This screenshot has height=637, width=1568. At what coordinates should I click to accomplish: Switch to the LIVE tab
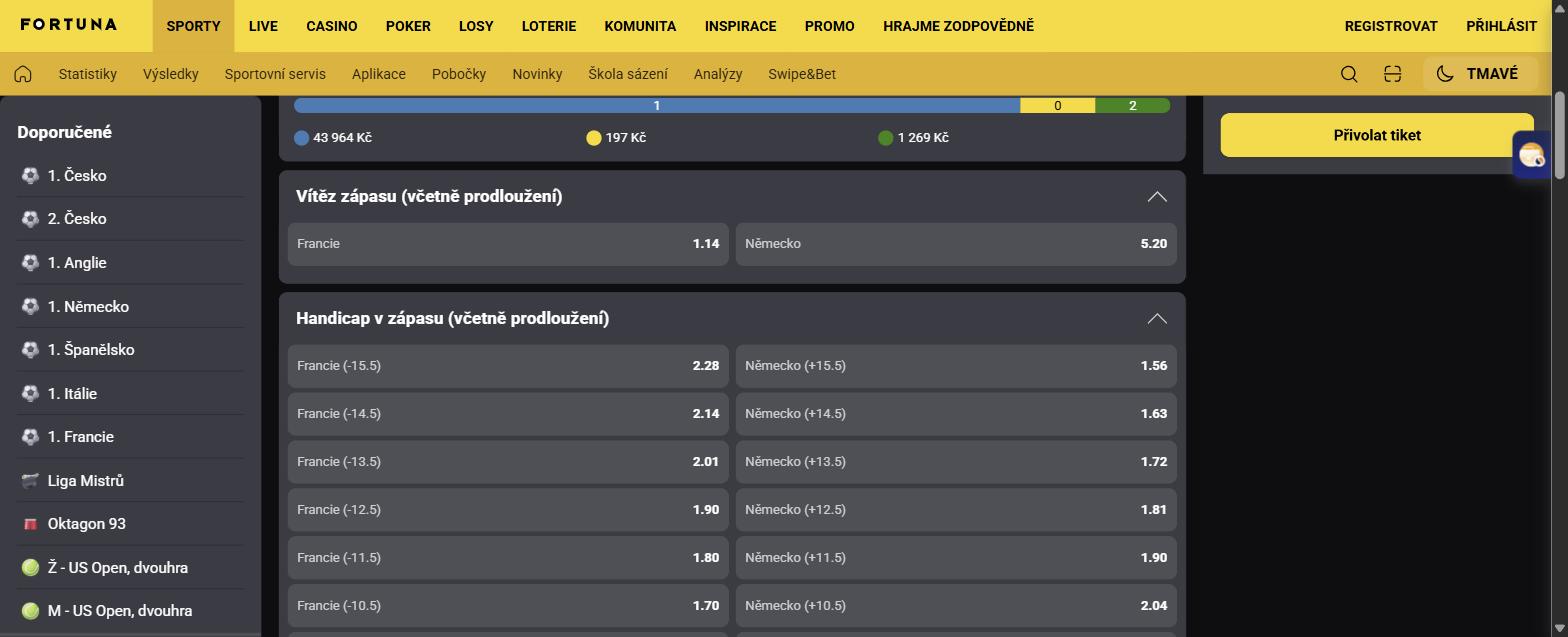point(263,26)
